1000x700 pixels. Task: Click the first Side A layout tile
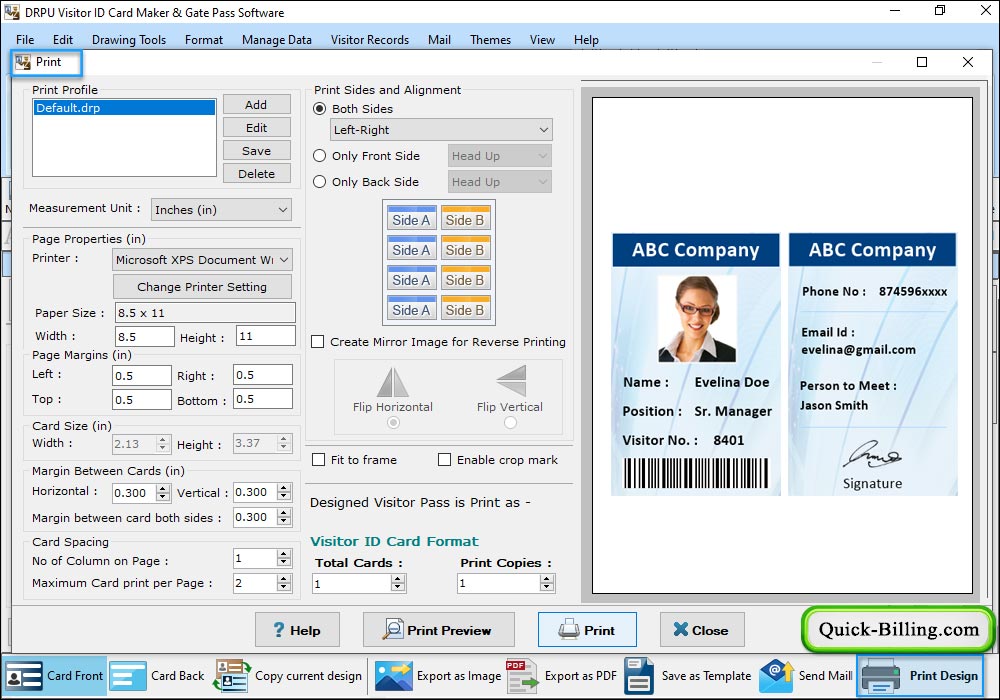(411, 218)
